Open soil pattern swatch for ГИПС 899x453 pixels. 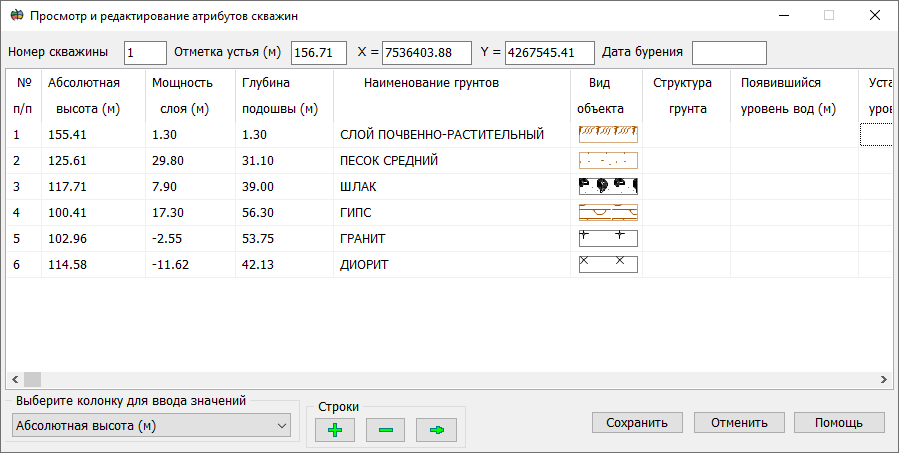(x=608, y=212)
